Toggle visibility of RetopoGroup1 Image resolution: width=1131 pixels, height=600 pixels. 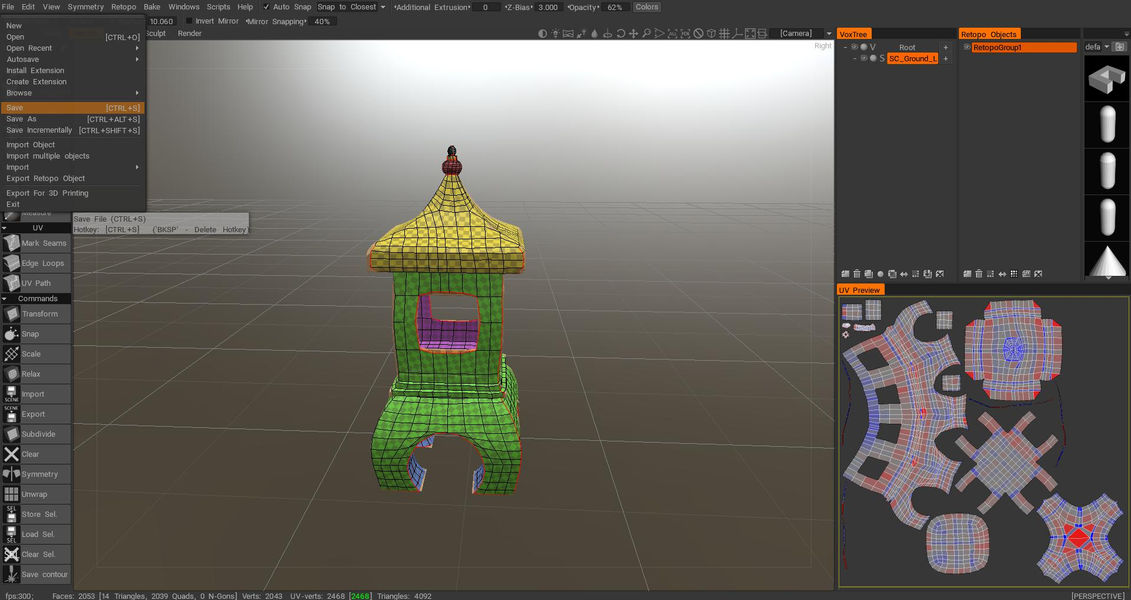pos(967,48)
